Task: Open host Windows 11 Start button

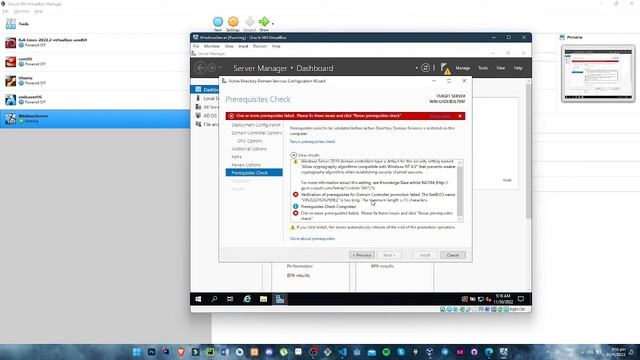Action: coord(137,352)
